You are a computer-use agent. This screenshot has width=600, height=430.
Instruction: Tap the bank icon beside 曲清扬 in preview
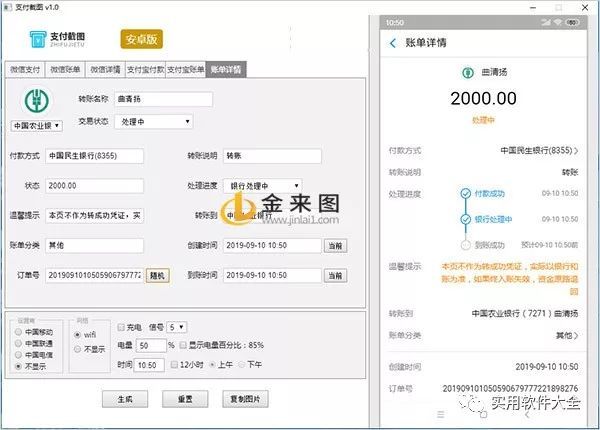(x=468, y=72)
